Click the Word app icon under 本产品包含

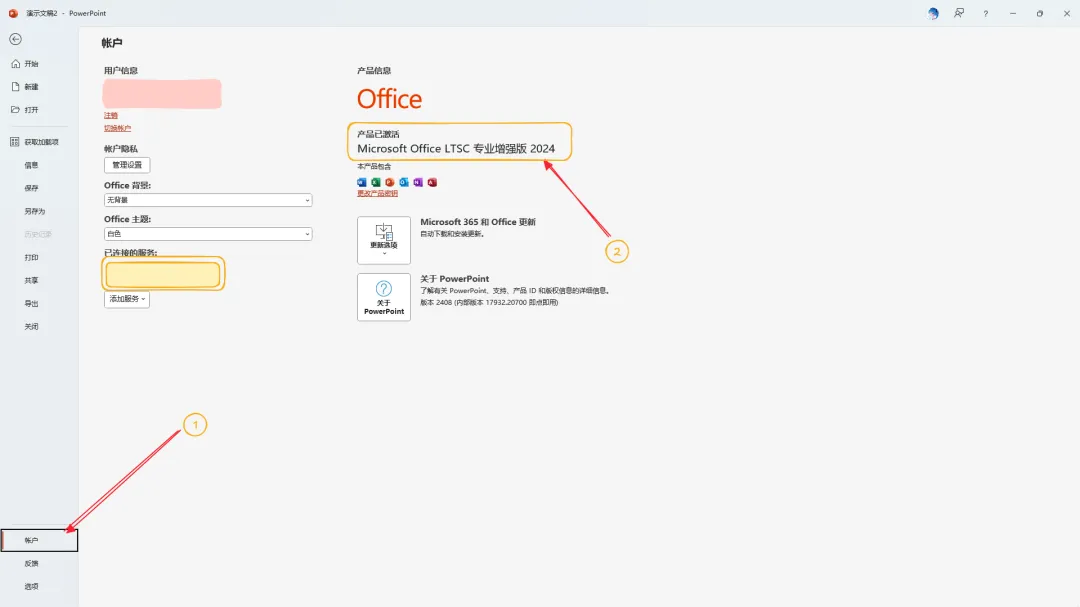tap(362, 183)
